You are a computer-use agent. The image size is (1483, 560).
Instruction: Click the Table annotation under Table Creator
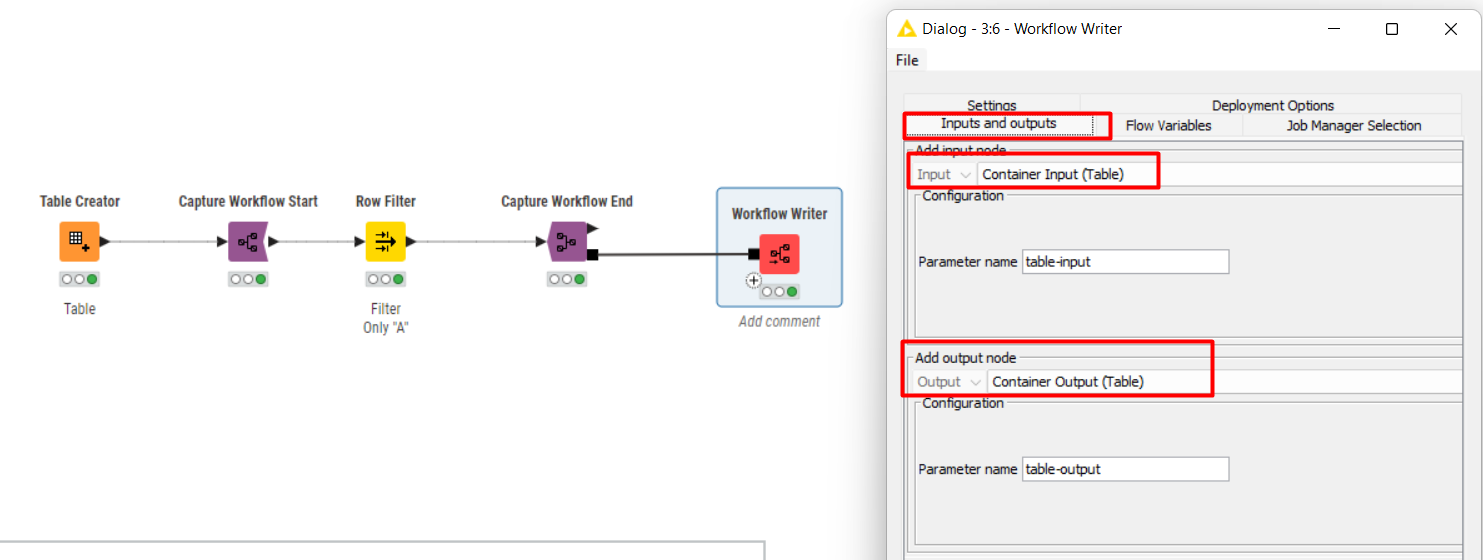[x=80, y=309]
